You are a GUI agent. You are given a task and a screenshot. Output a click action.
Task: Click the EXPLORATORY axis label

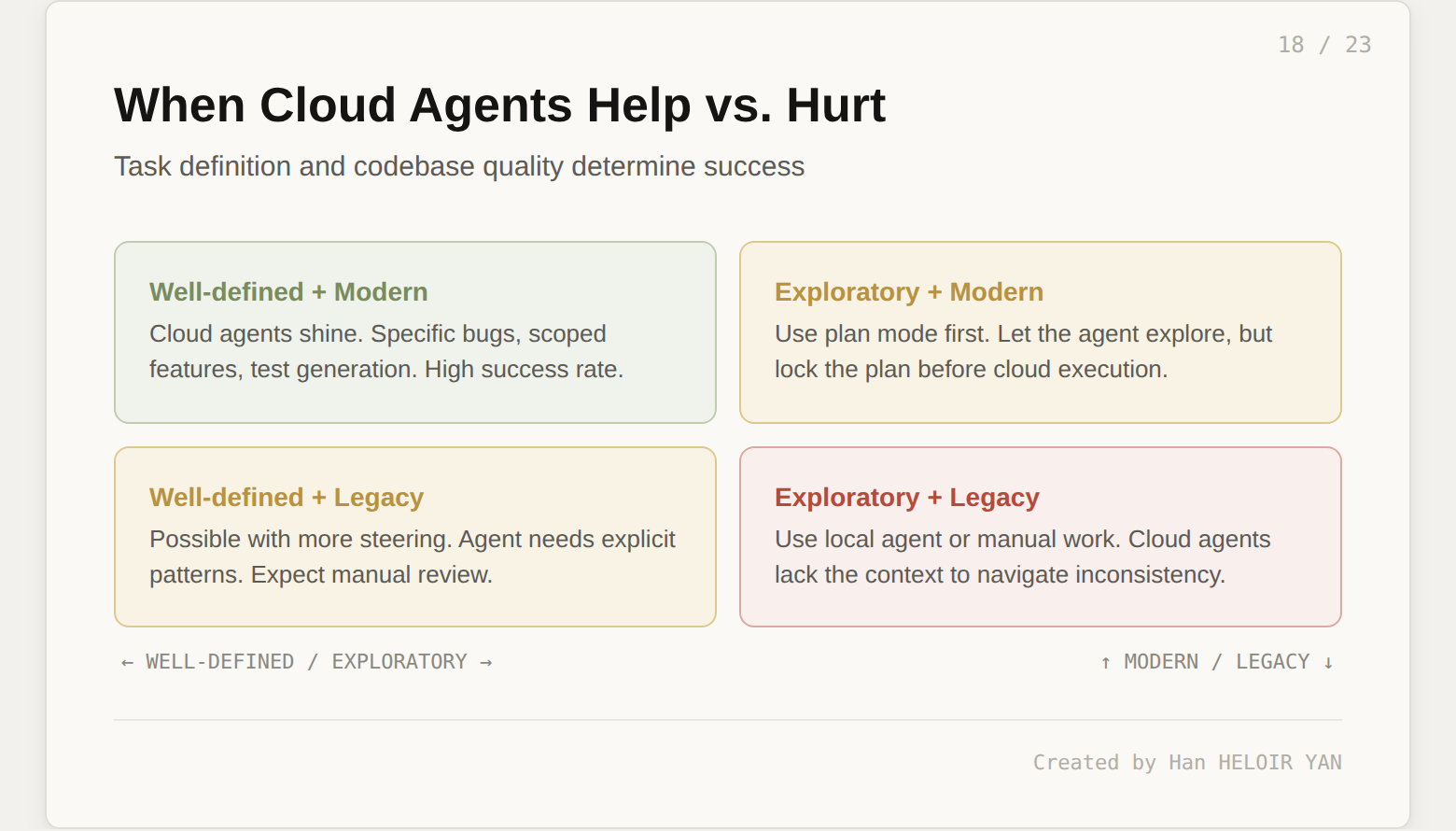click(x=399, y=662)
